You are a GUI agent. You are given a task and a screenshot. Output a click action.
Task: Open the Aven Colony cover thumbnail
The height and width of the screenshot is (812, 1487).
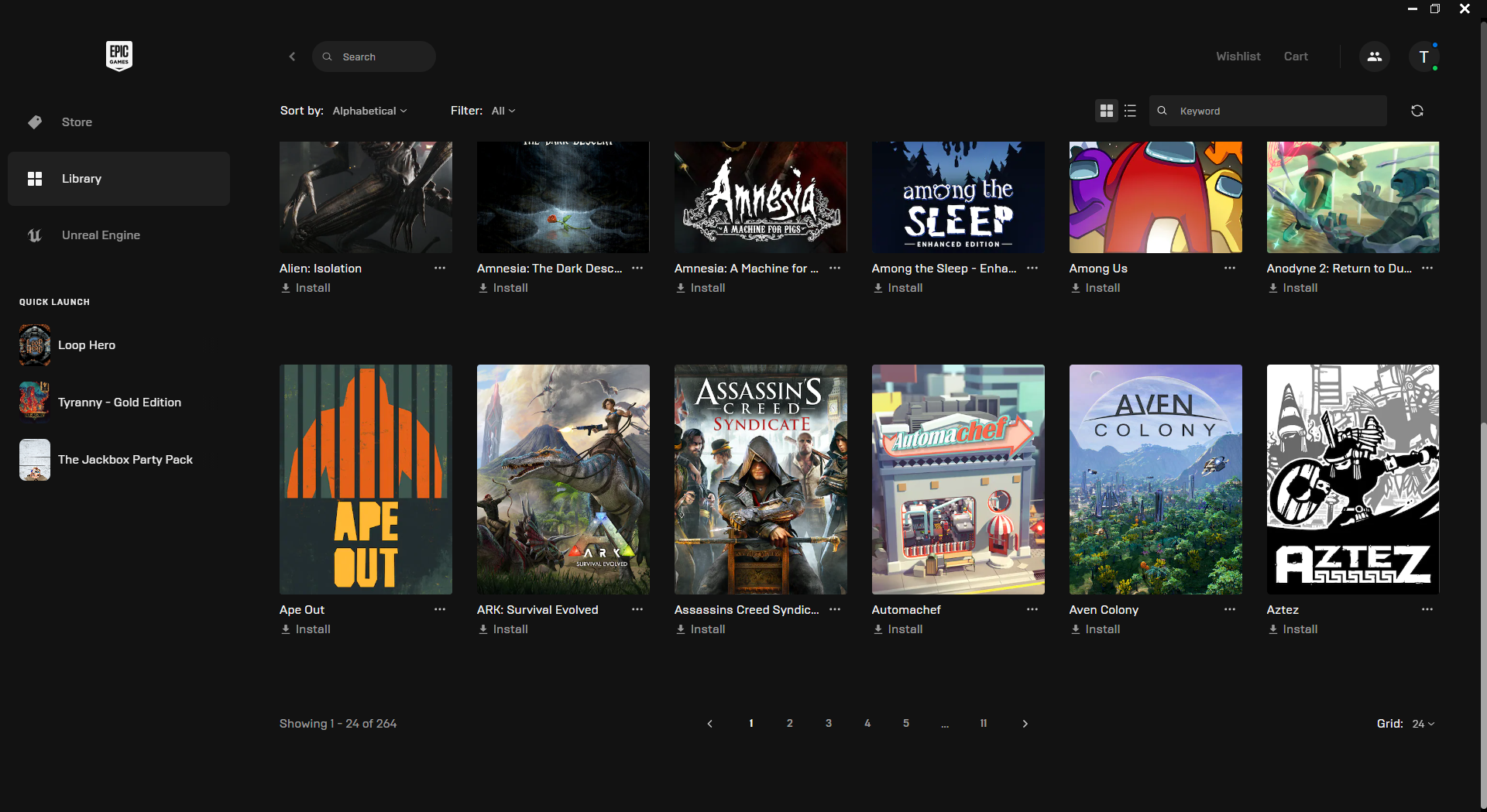(1156, 479)
